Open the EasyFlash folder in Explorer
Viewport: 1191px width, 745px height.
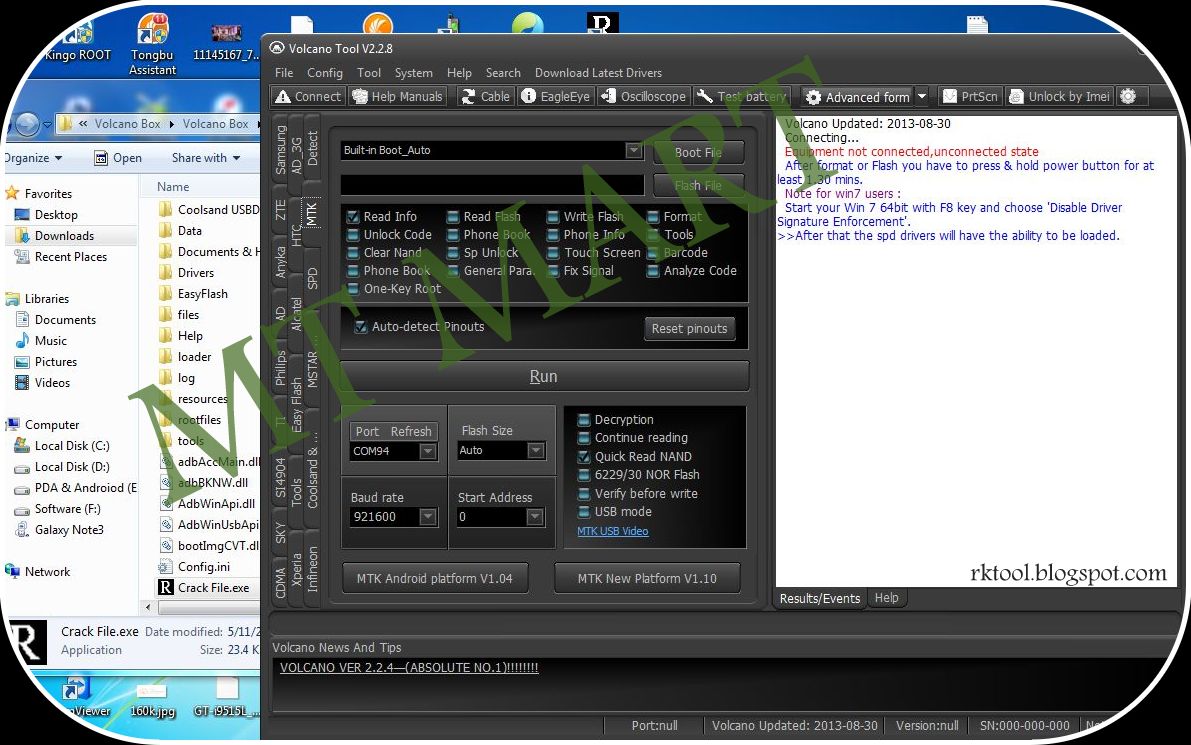tap(193, 294)
